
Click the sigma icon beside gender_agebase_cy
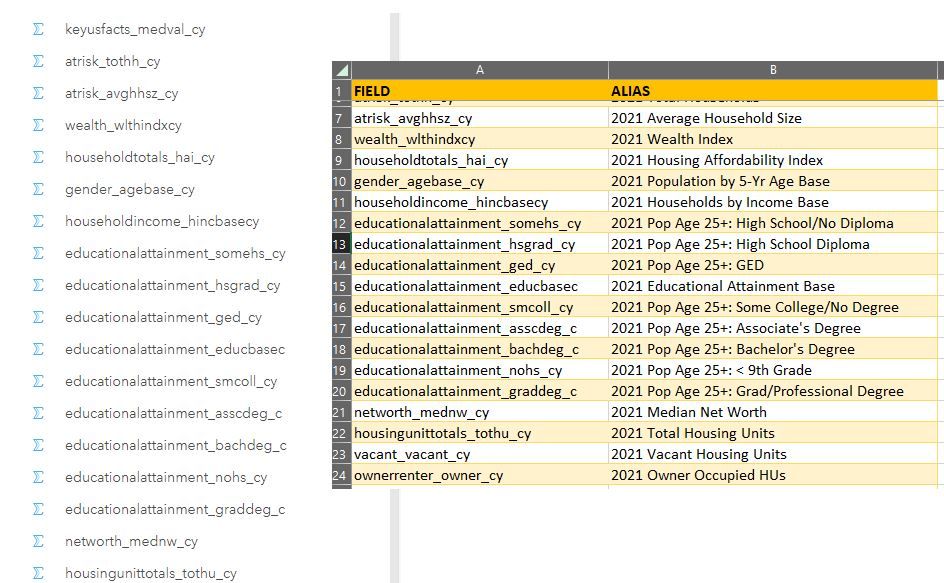point(37,190)
